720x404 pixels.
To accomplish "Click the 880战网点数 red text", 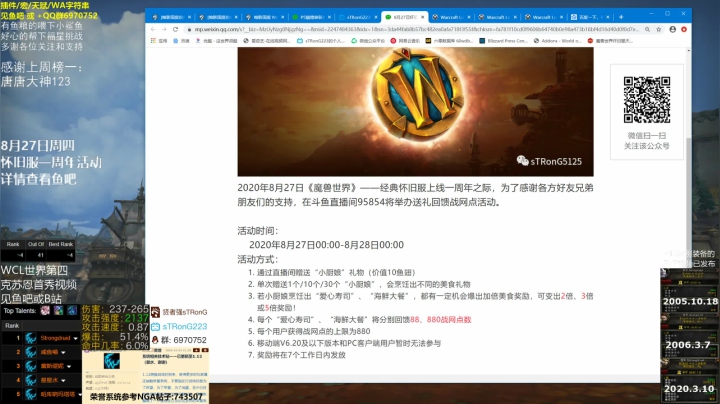I will pos(449,320).
